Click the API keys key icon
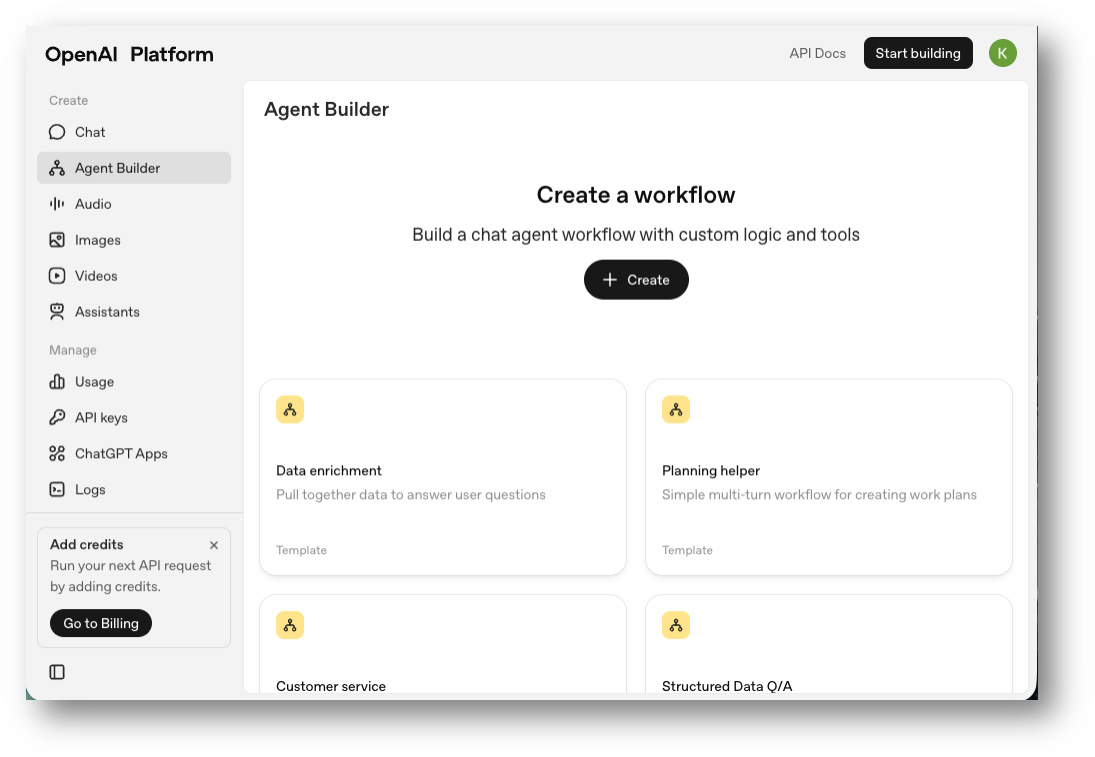This screenshot has height=757, width=1095. (x=57, y=418)
